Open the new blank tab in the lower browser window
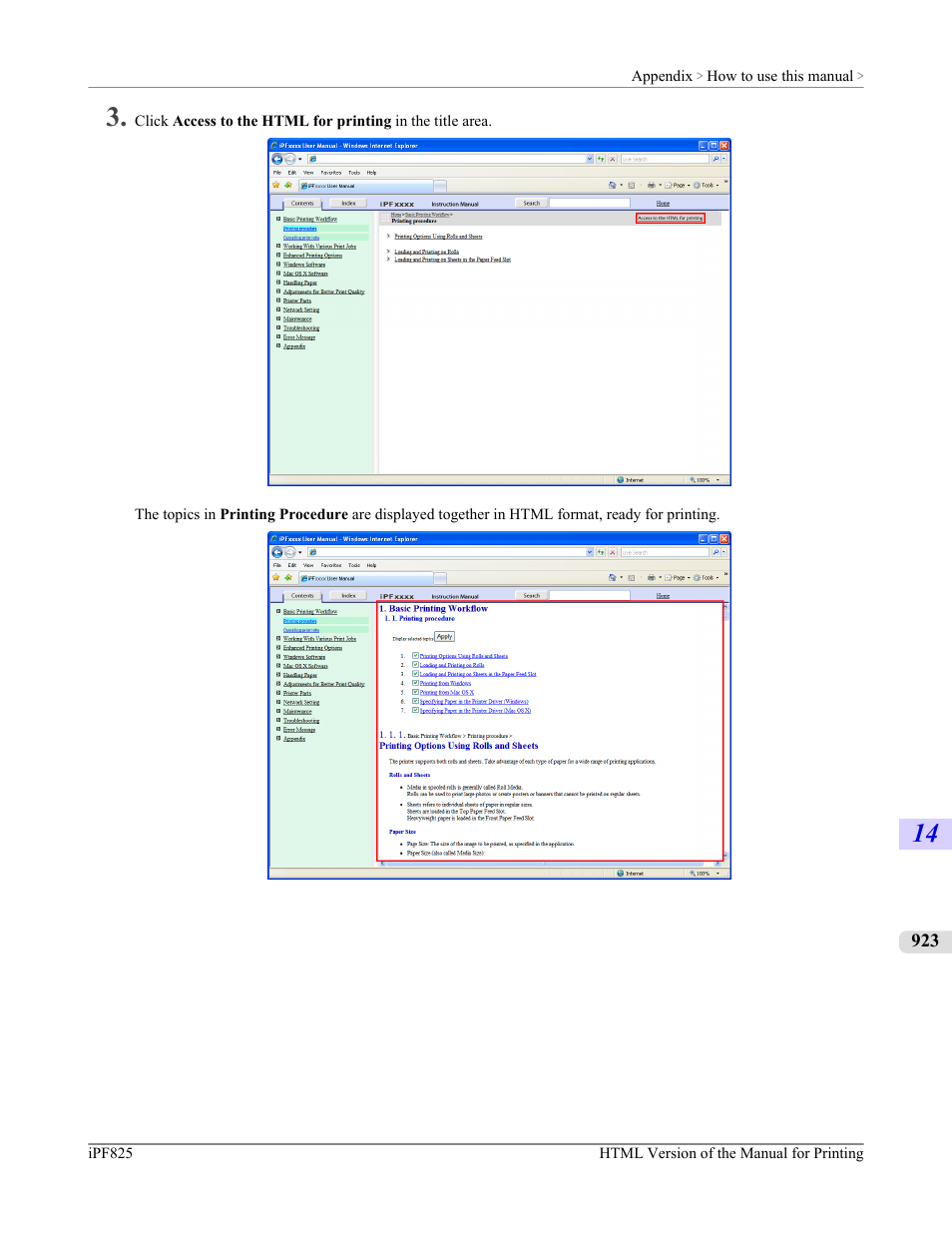Screen dimensions: 952x1233 tap(440, 577)
